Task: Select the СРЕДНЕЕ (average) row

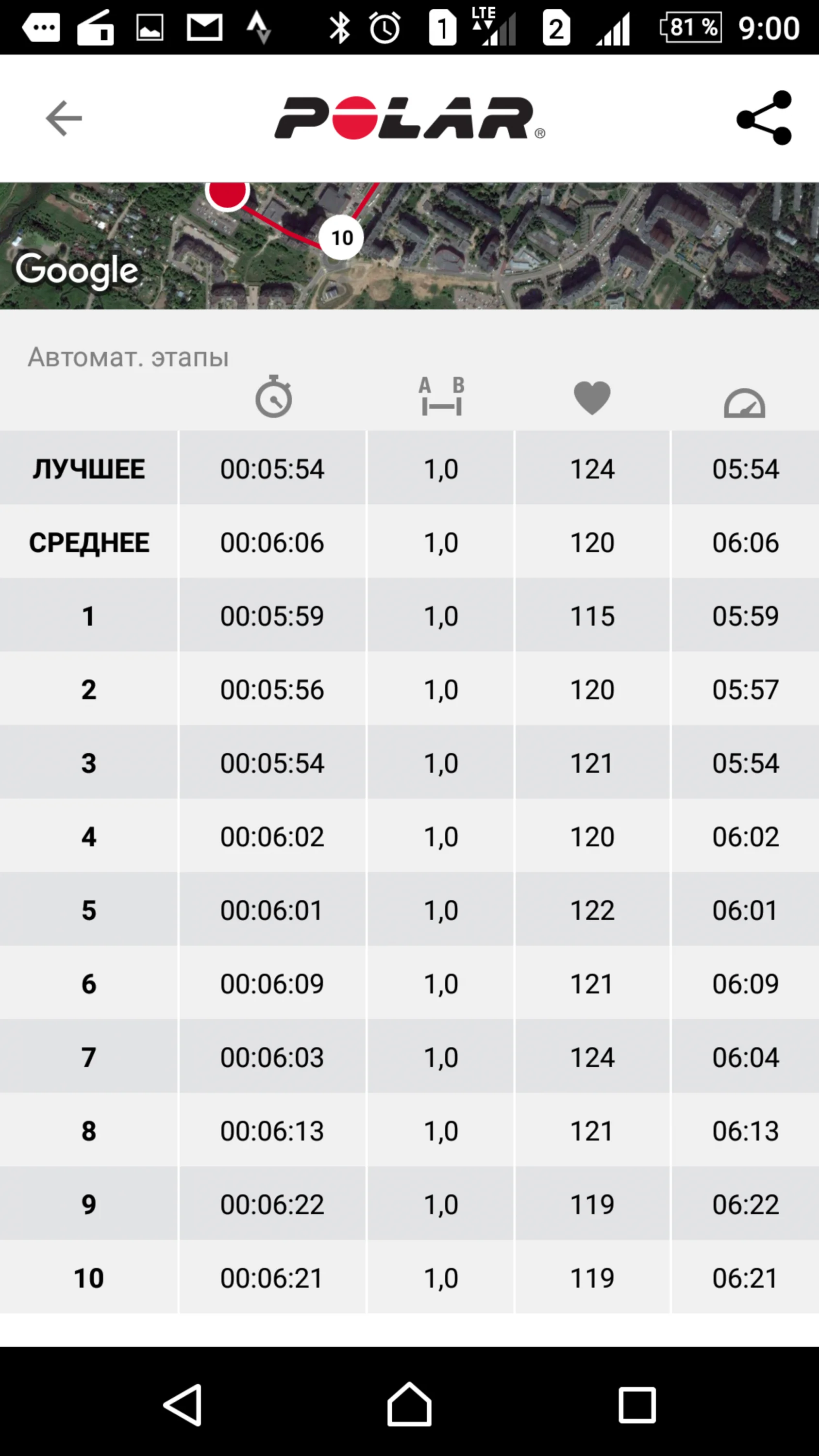Action: (x=409, y=542)
